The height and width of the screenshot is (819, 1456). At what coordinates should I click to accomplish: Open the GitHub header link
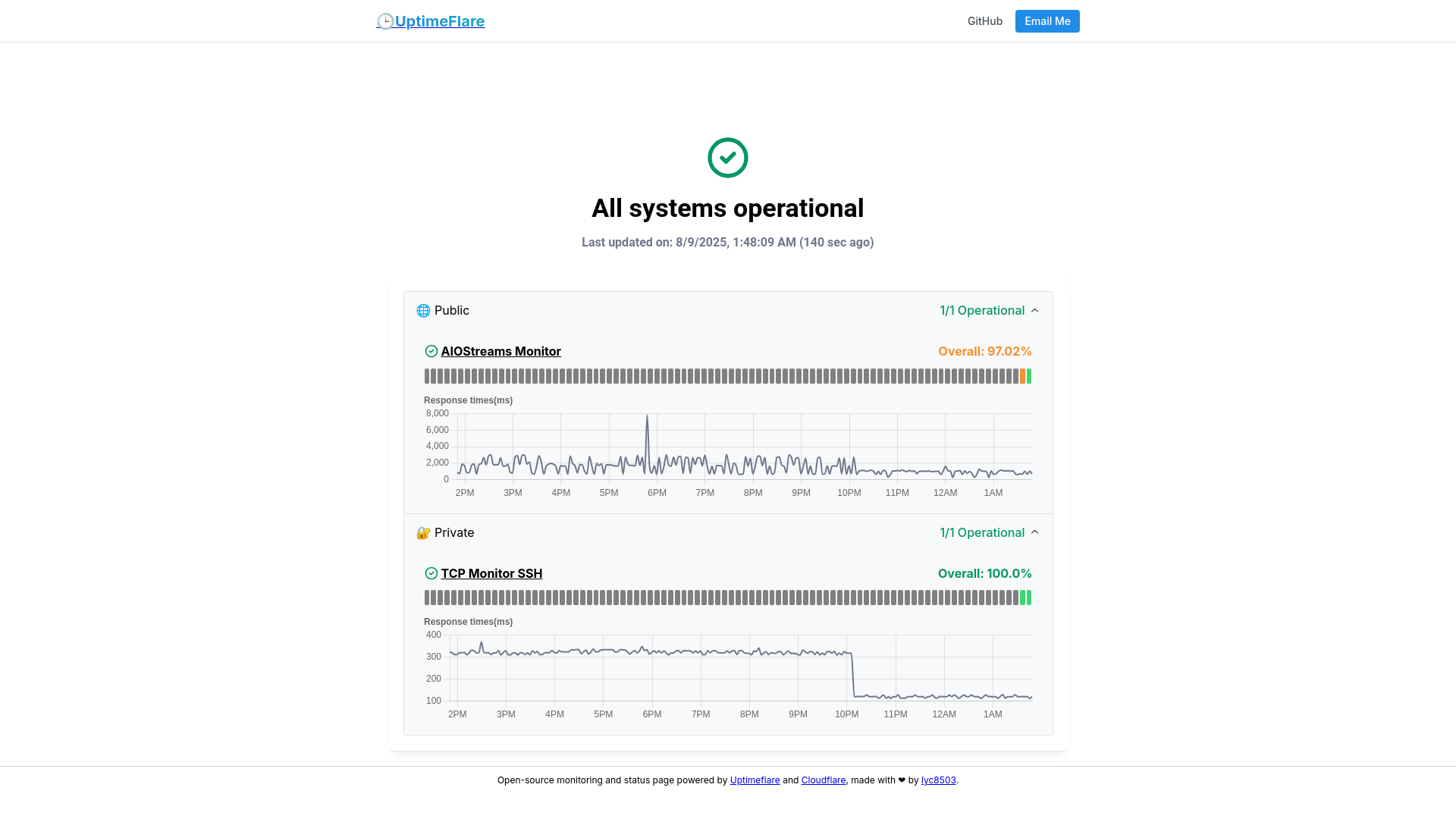click(x=985, y=21)
